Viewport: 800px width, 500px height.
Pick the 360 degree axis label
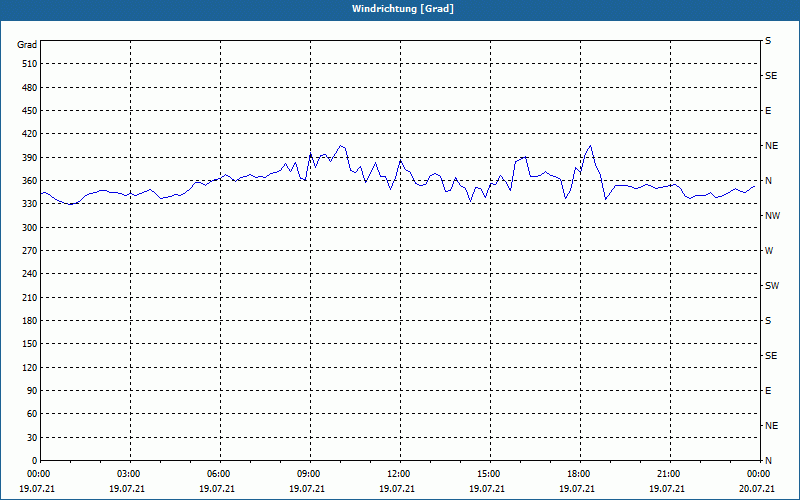coord(30,181)
